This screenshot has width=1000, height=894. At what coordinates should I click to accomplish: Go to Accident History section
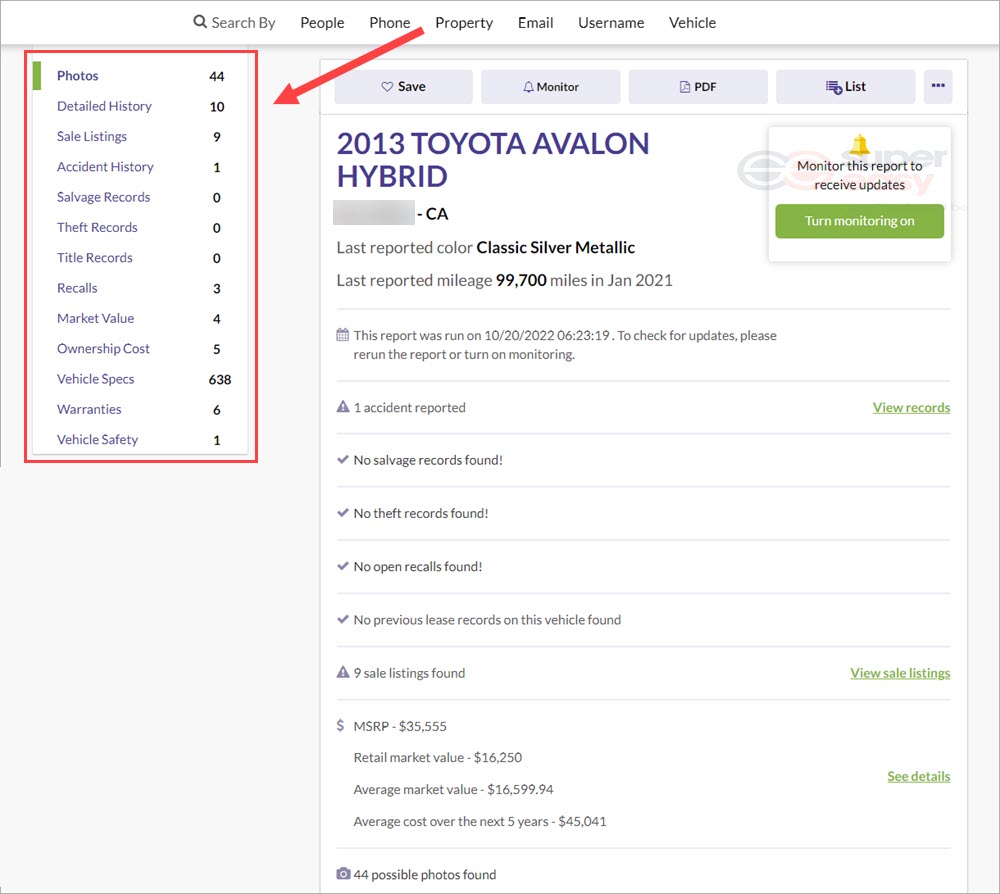pos(105,167)
